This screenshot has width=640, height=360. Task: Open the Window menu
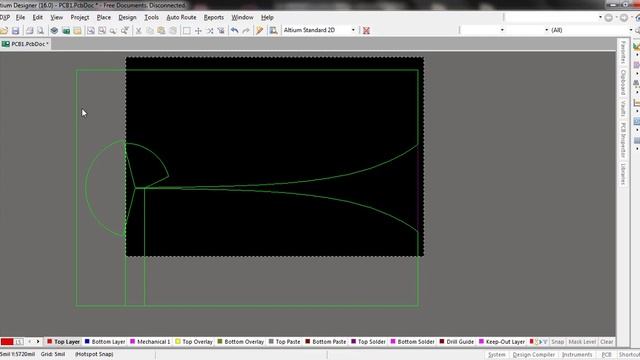[242, 18]
